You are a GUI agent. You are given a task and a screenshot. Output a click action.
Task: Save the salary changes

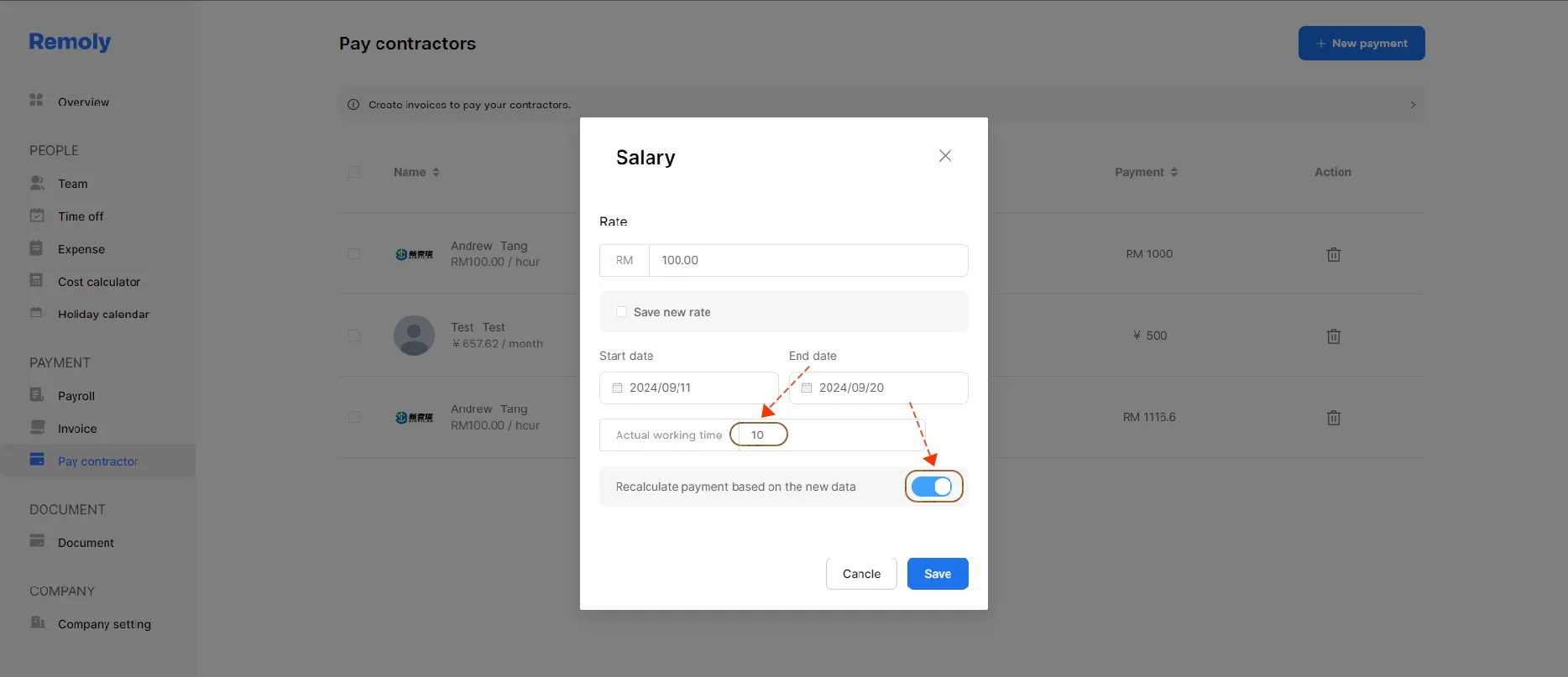[x=938, y=574]
